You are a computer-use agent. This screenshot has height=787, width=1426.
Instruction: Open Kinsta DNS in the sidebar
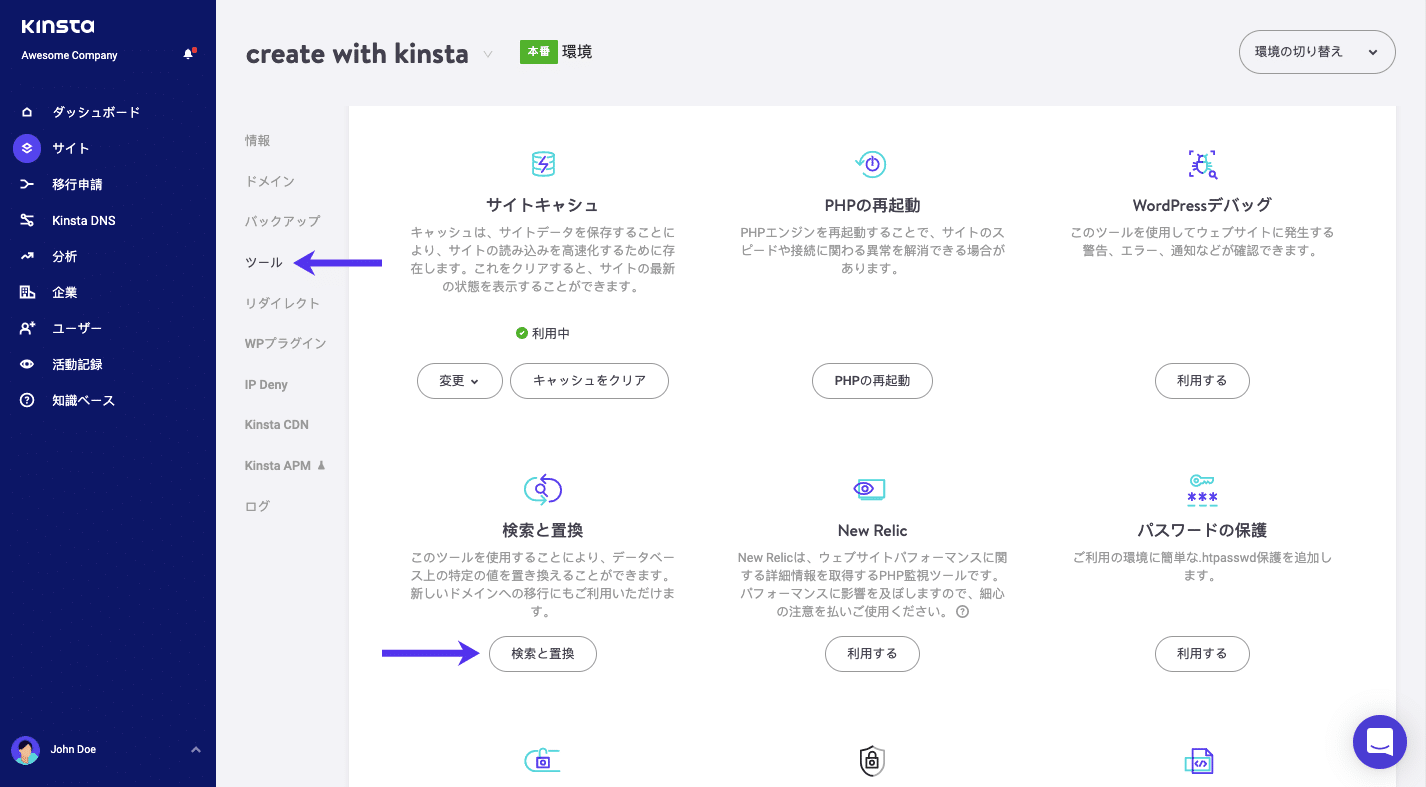84,220
